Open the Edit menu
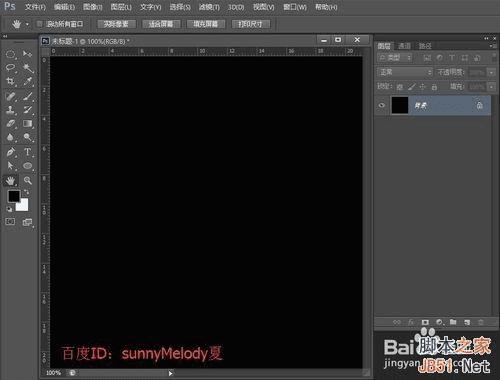The height and width of the screenshot is (380, 500). click(x=64, y=7)
